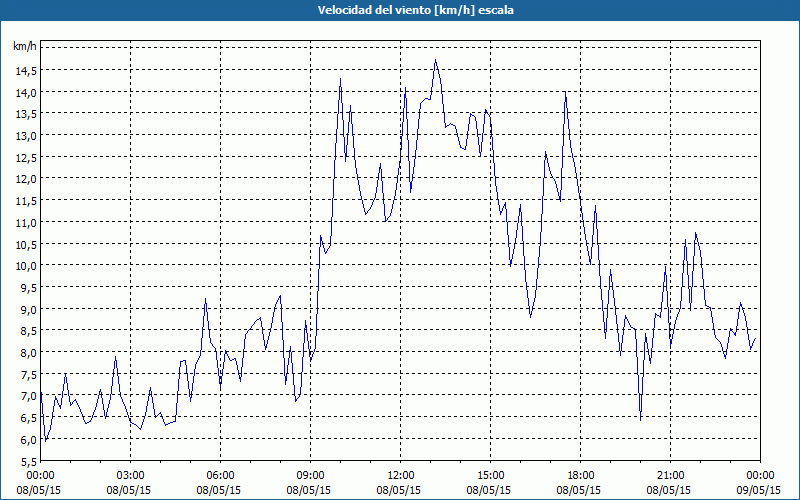Click the '11,0' y-axis value

click(26, 222)
